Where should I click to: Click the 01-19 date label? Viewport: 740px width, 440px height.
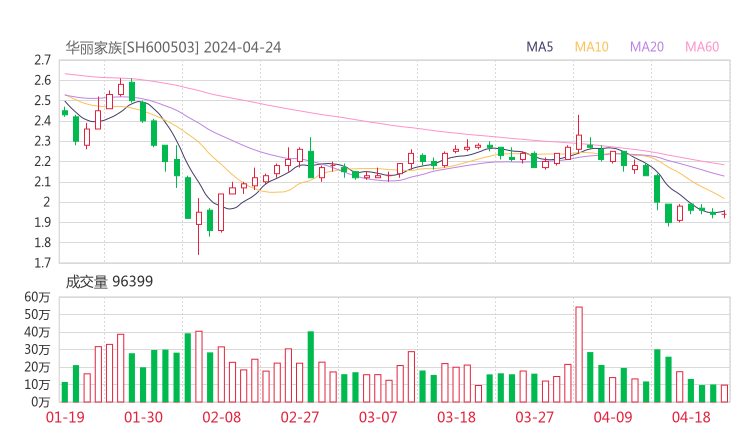coord(65,417)
